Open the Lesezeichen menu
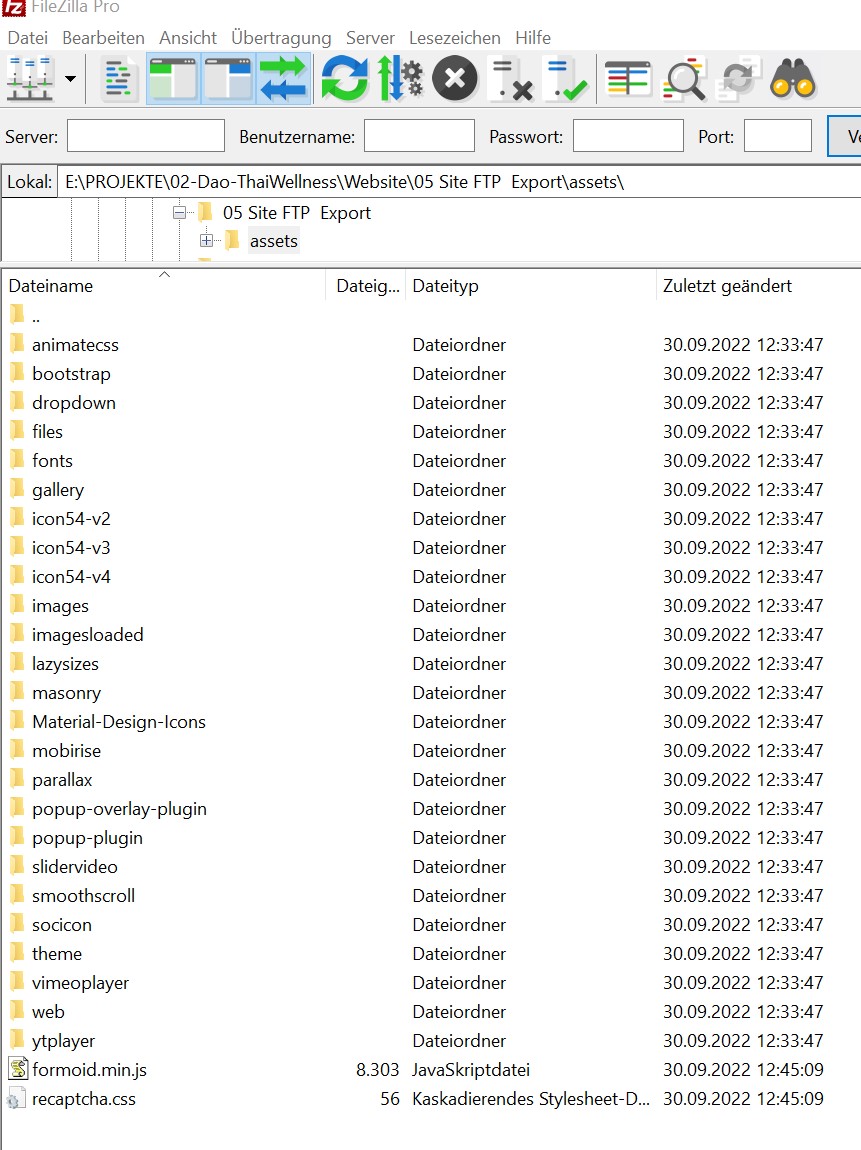 (x=454, y=38)
